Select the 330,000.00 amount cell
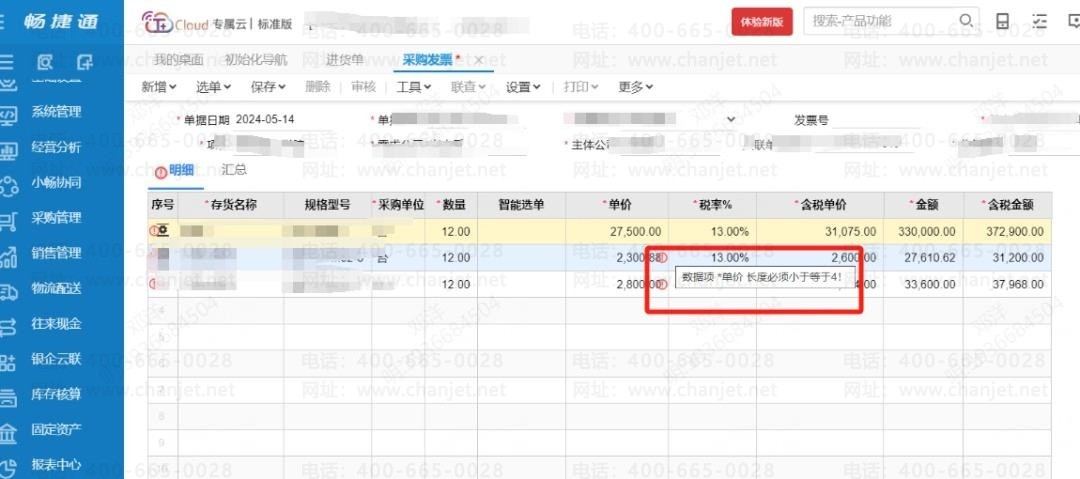Image resolution: width=1080 pixels, height=479 pixels. (923, 232)
